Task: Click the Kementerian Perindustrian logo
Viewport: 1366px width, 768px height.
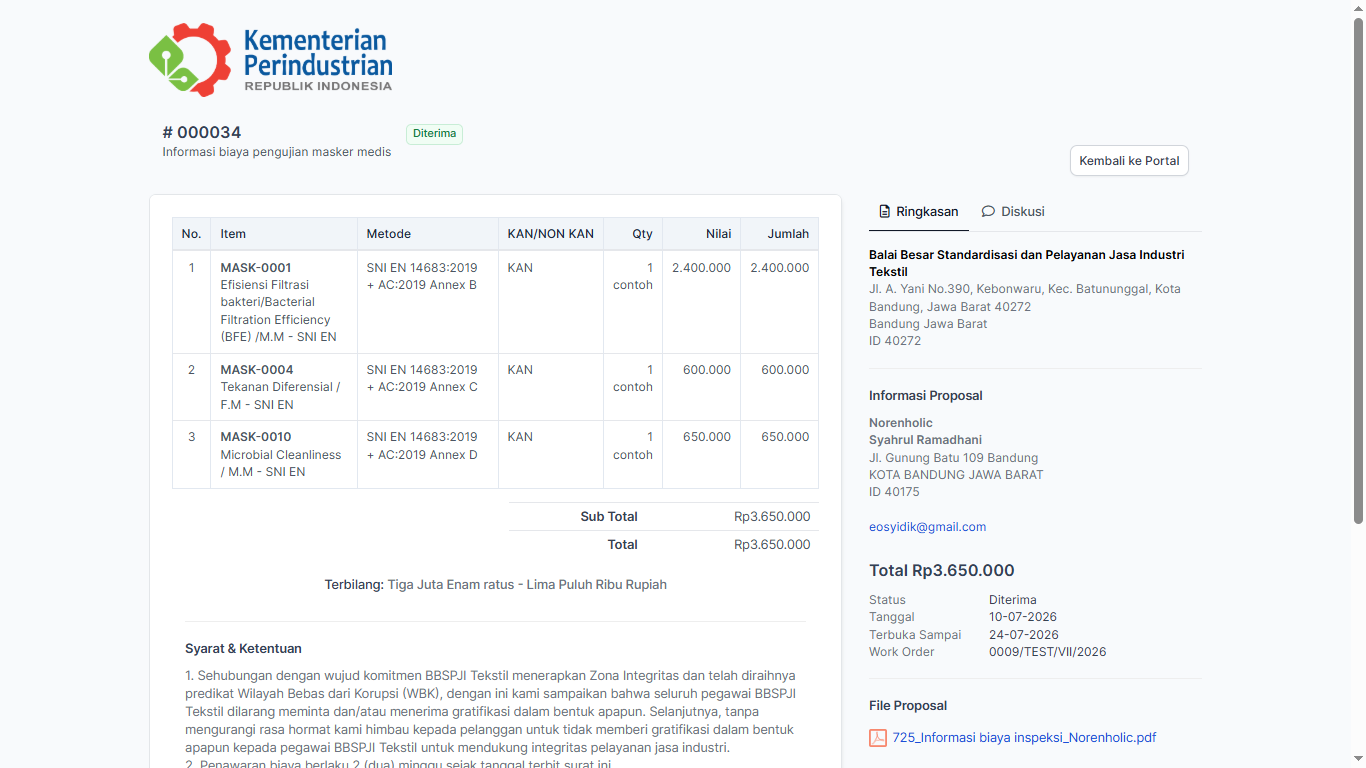Action: click(x=270, y=60)
